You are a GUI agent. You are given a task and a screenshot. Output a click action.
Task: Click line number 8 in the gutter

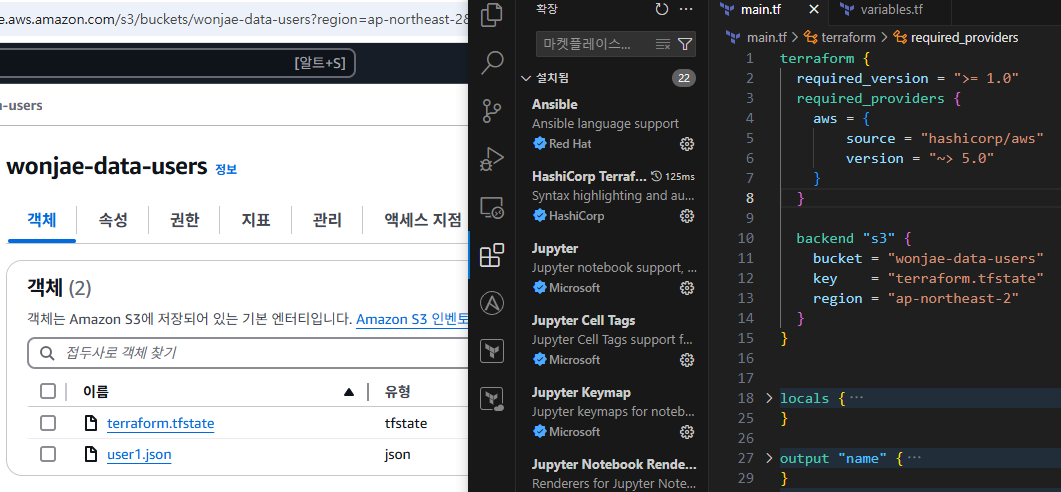click(749, 198)
